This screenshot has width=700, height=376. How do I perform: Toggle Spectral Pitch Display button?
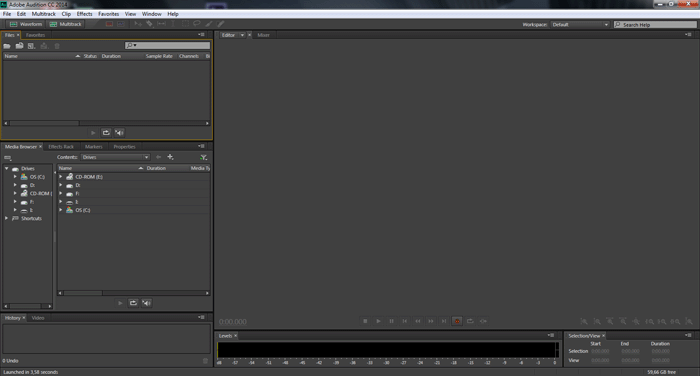coord(121,24)
